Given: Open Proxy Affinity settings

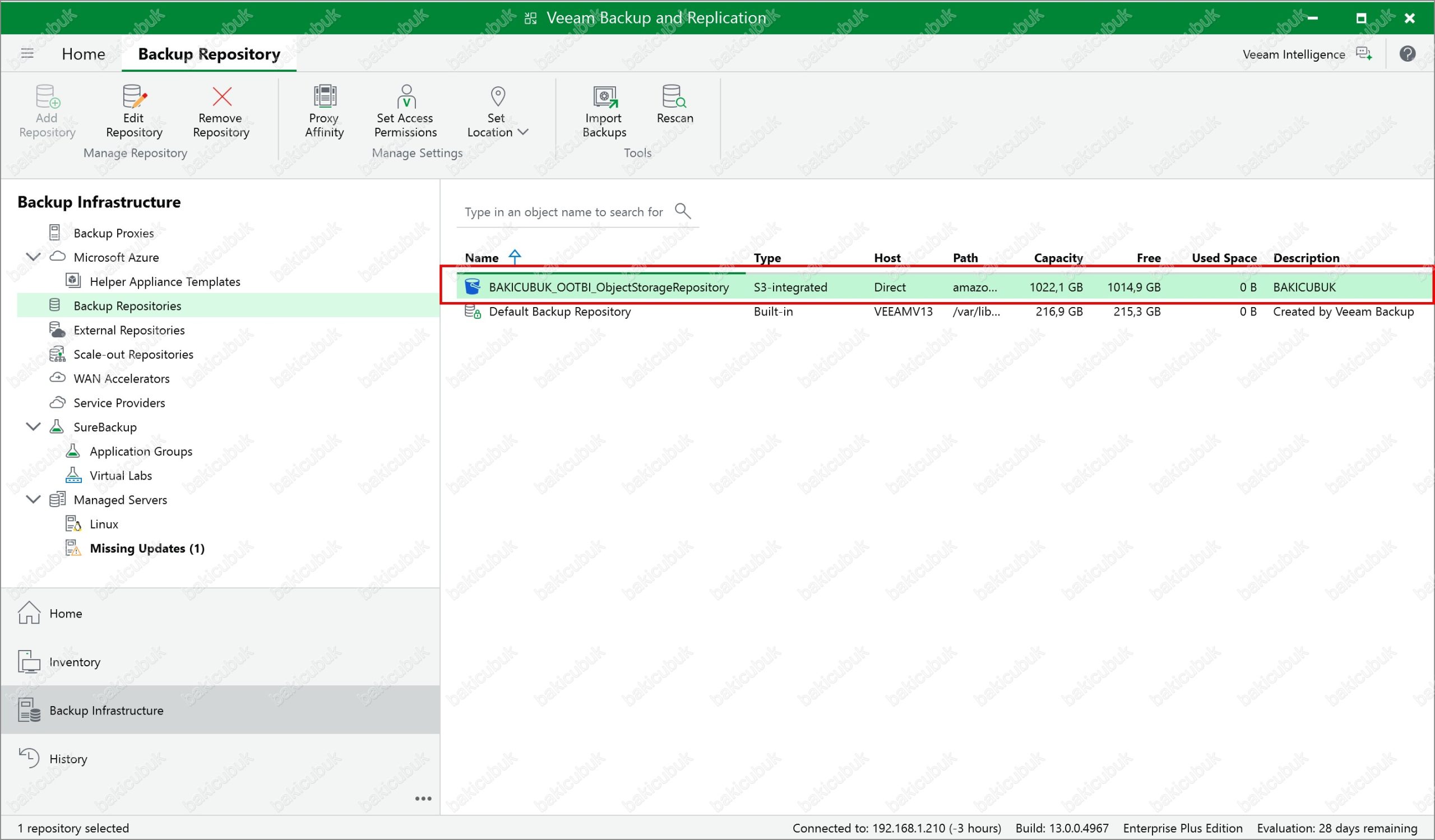Looking at the screenshot, I should (325, 112).
